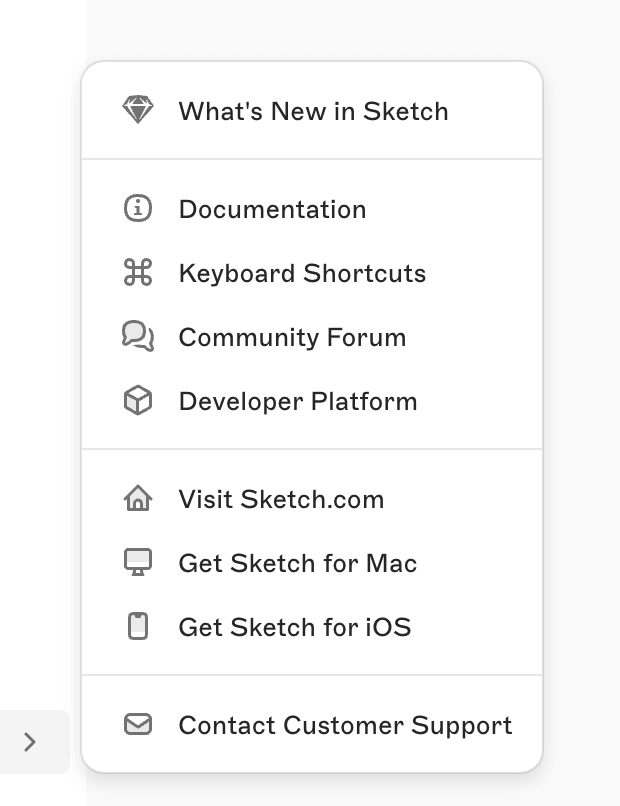Image resolution: width=620 pixels, height=806 pixels.
Task: Open Developer Platform menu item
Action: click(x=298, y=401)
